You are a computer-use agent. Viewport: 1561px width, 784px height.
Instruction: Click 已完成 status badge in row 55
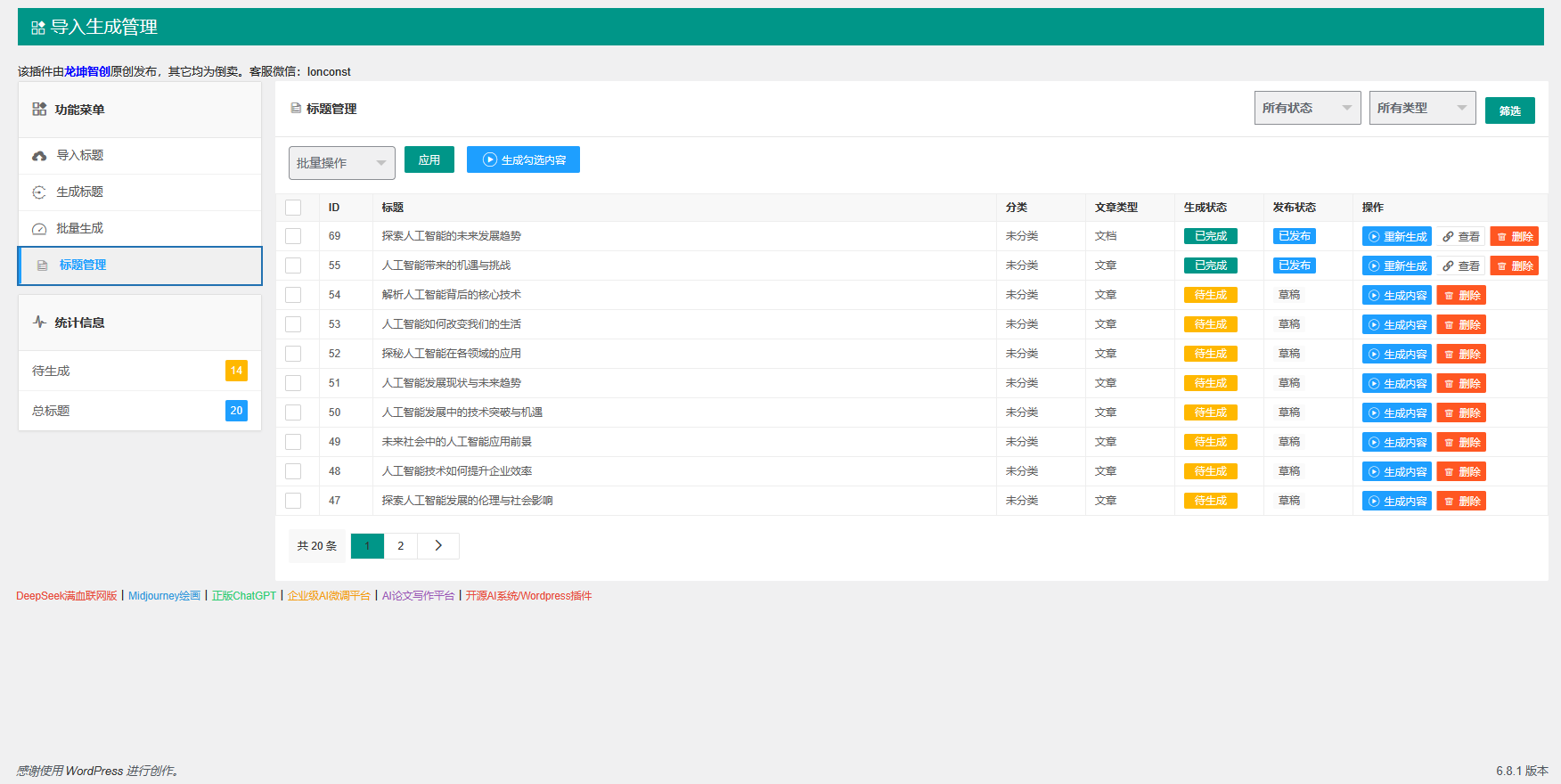coord(1210,265)
